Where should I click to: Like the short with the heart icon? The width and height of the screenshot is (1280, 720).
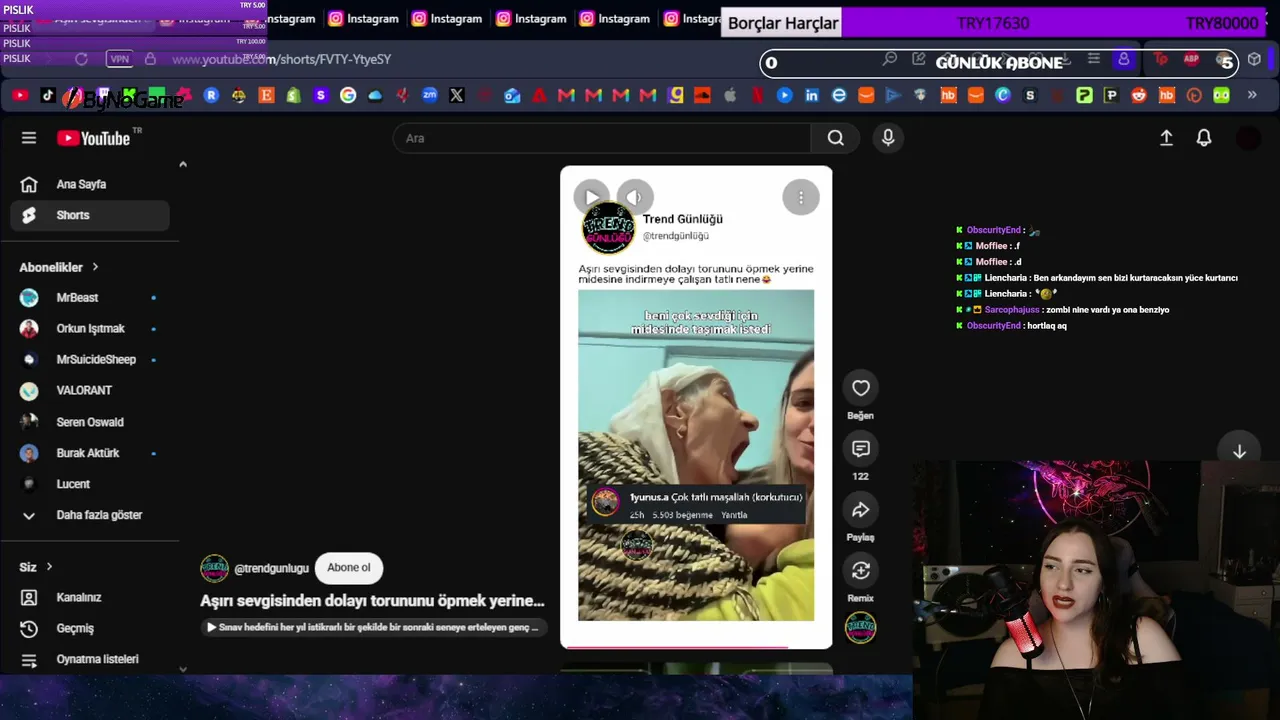click(x=861, y=388)
